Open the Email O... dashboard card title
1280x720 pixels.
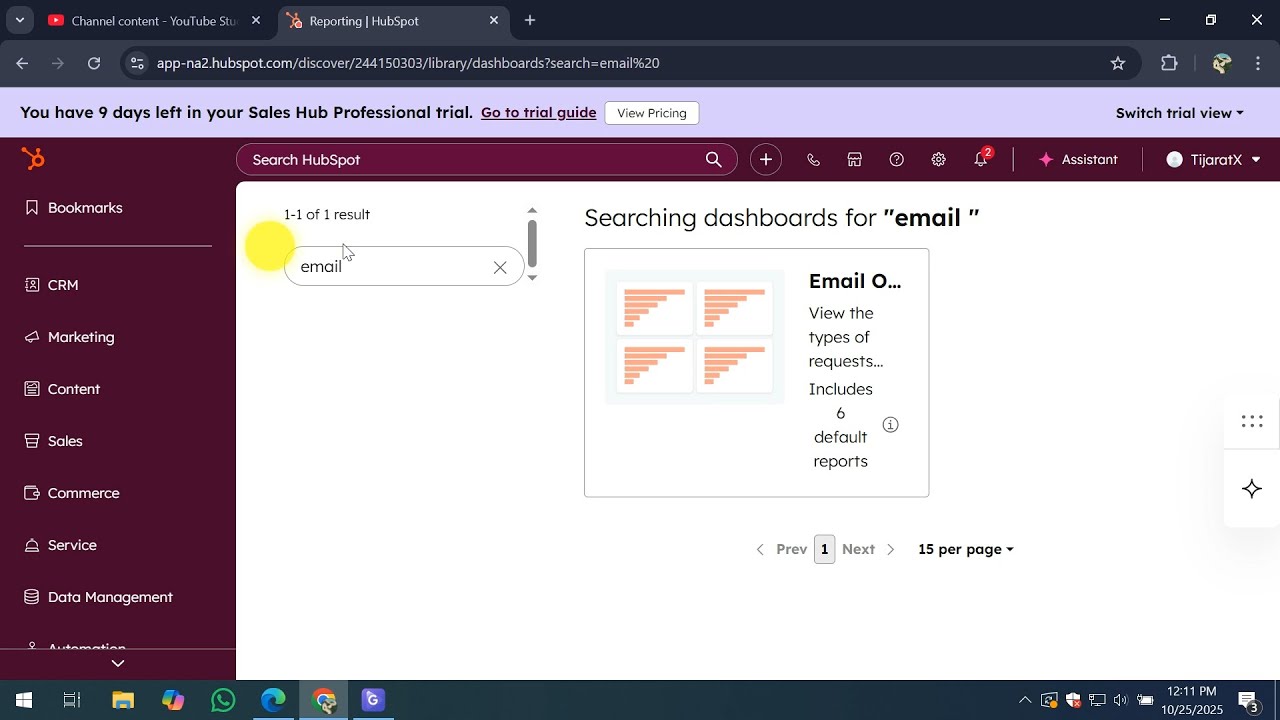click(x=855, y=281)
